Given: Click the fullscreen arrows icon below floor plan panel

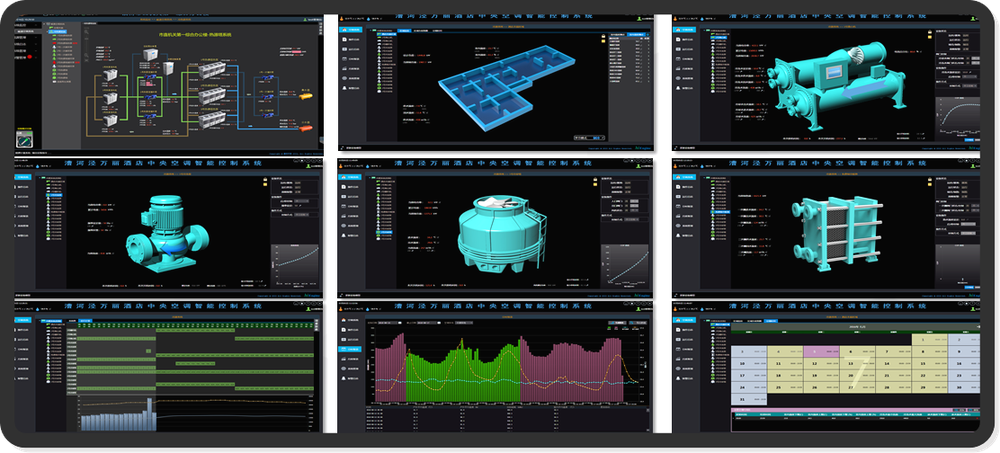Looking at the screenshot, I should (342, 147).
